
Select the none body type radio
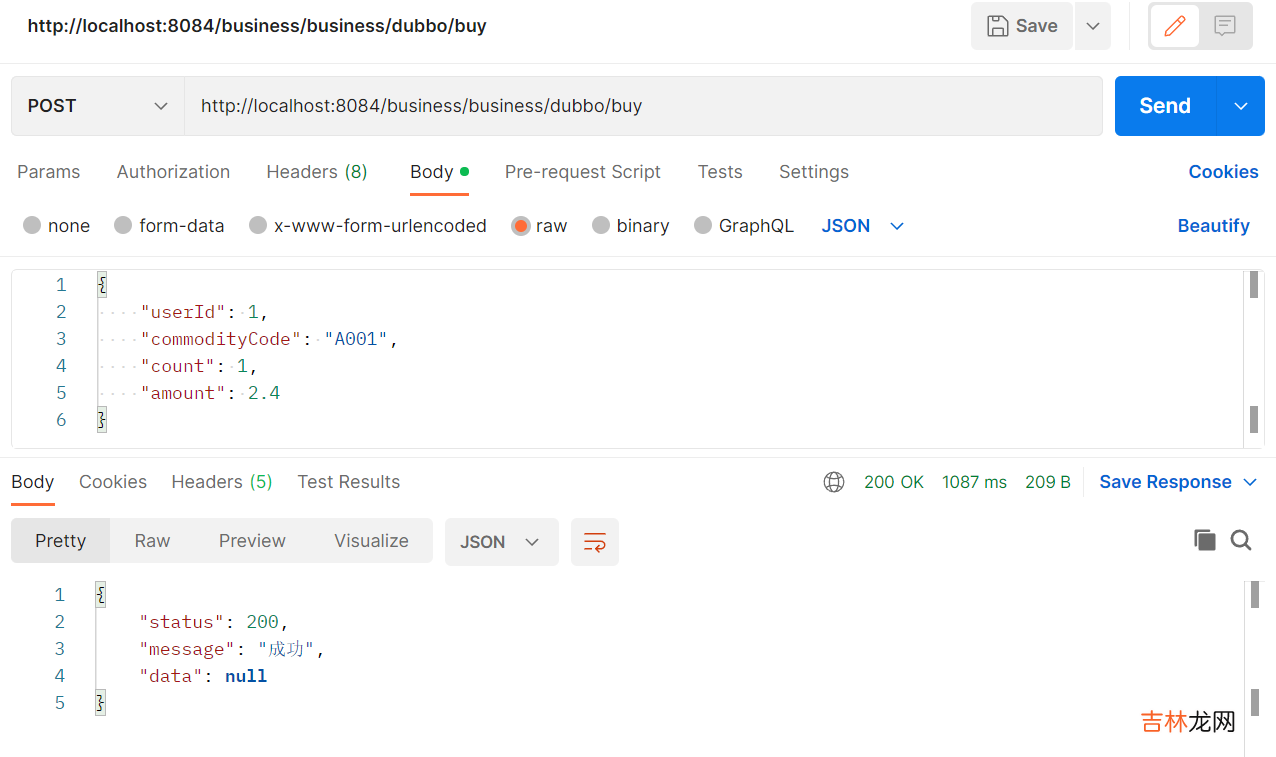coord(32,226)
